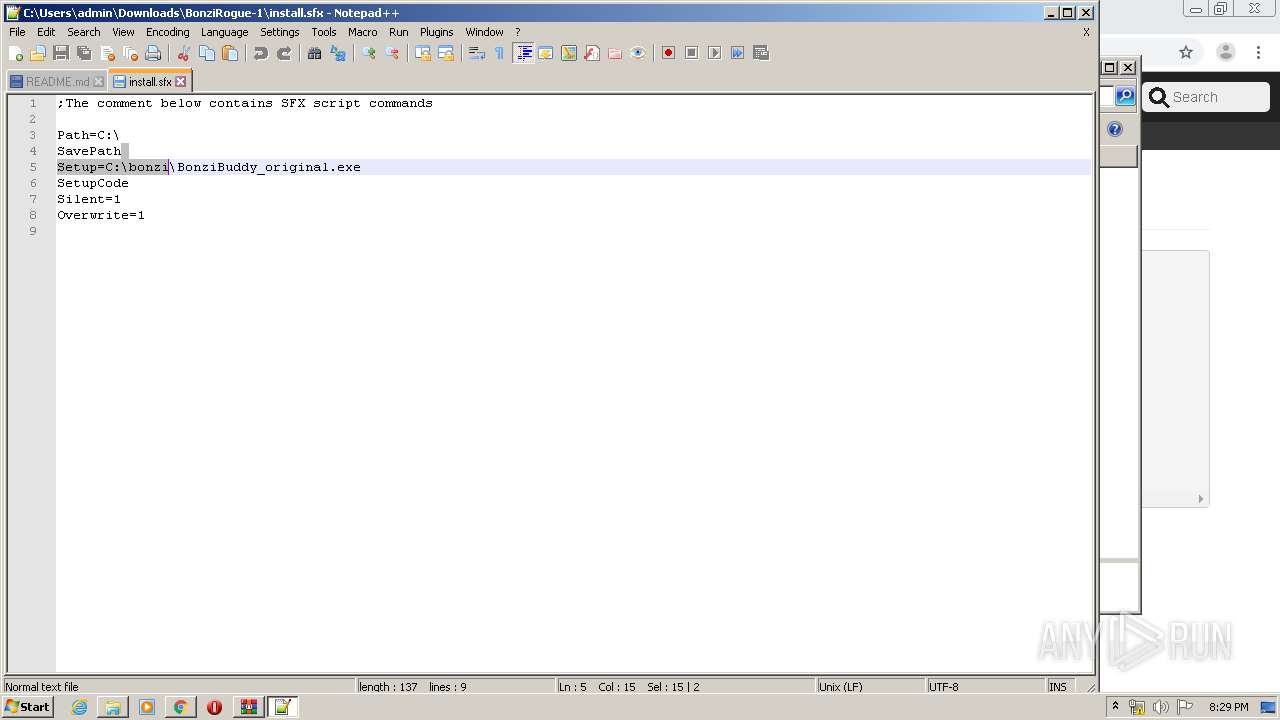The width and height of the screenshot is (1280, 720).
Task: Click the INS insert mode indicator
Action: [1058, 686]
